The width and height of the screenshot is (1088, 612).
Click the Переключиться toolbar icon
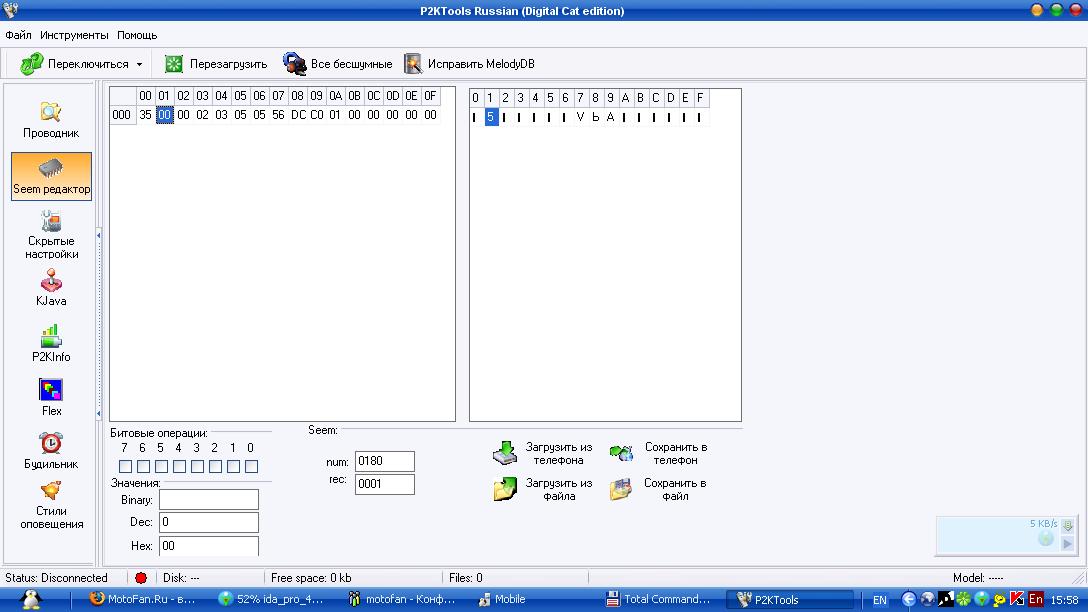pyautogui.click(x=31, y=64)
